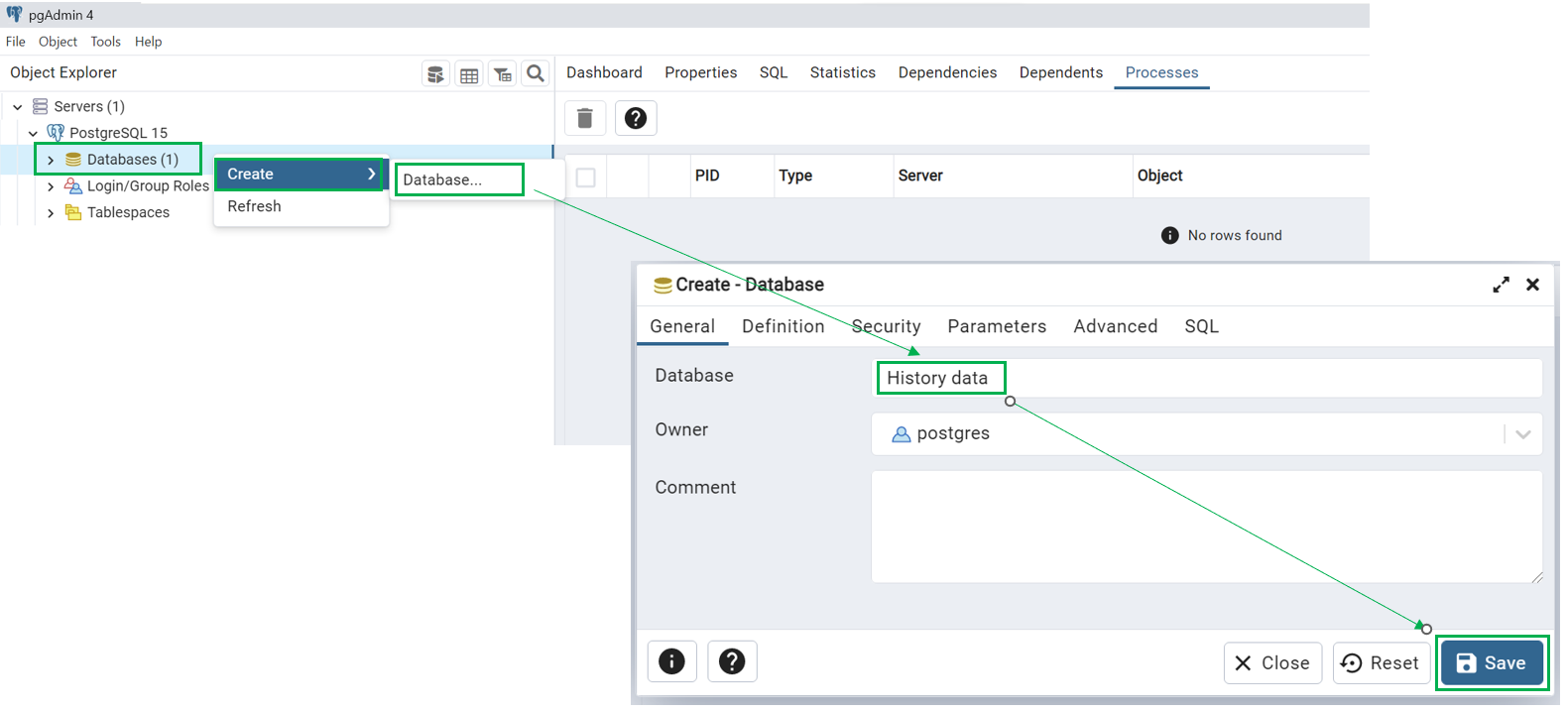
Task: Open the Object menu
Action: tap(58, 42)
